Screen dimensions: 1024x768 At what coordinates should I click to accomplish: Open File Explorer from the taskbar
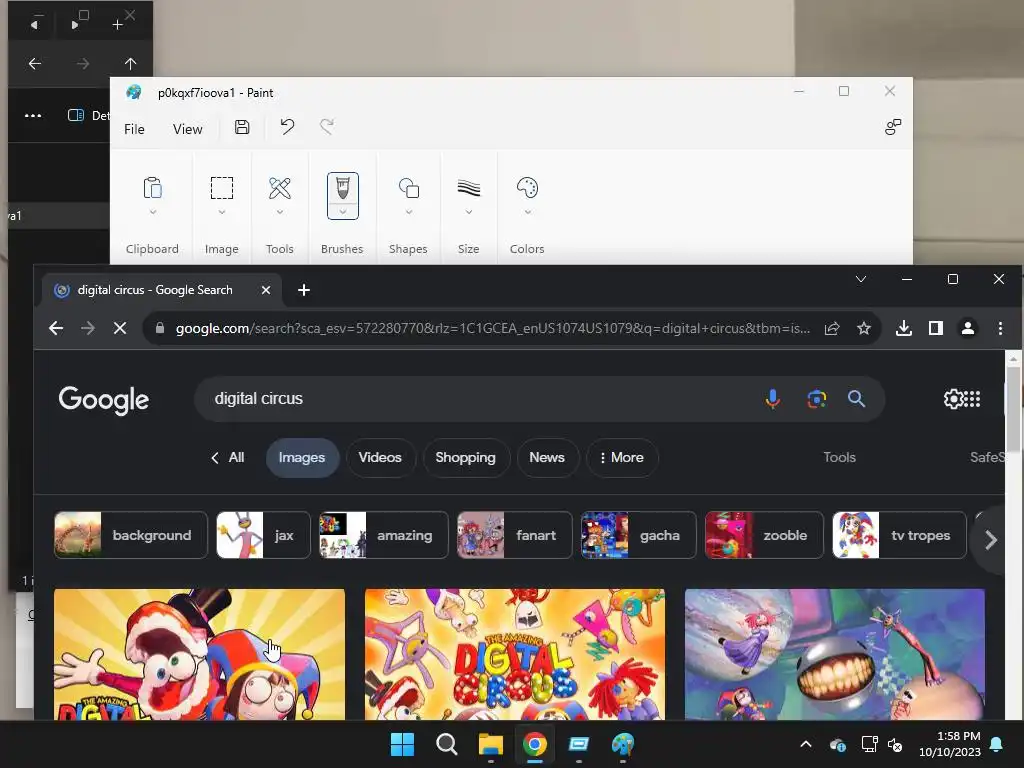point(490,744)
